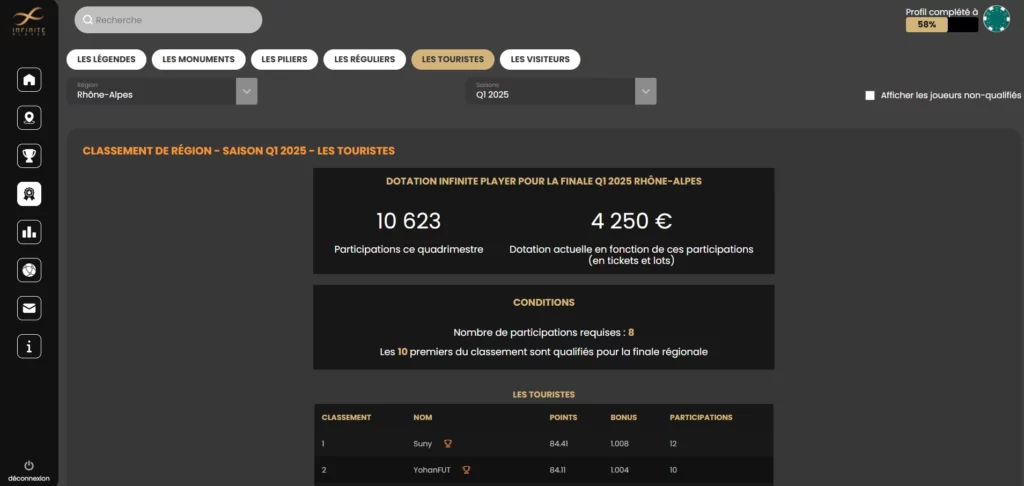Select the ranking ribbon badge icon

[29, 194]
